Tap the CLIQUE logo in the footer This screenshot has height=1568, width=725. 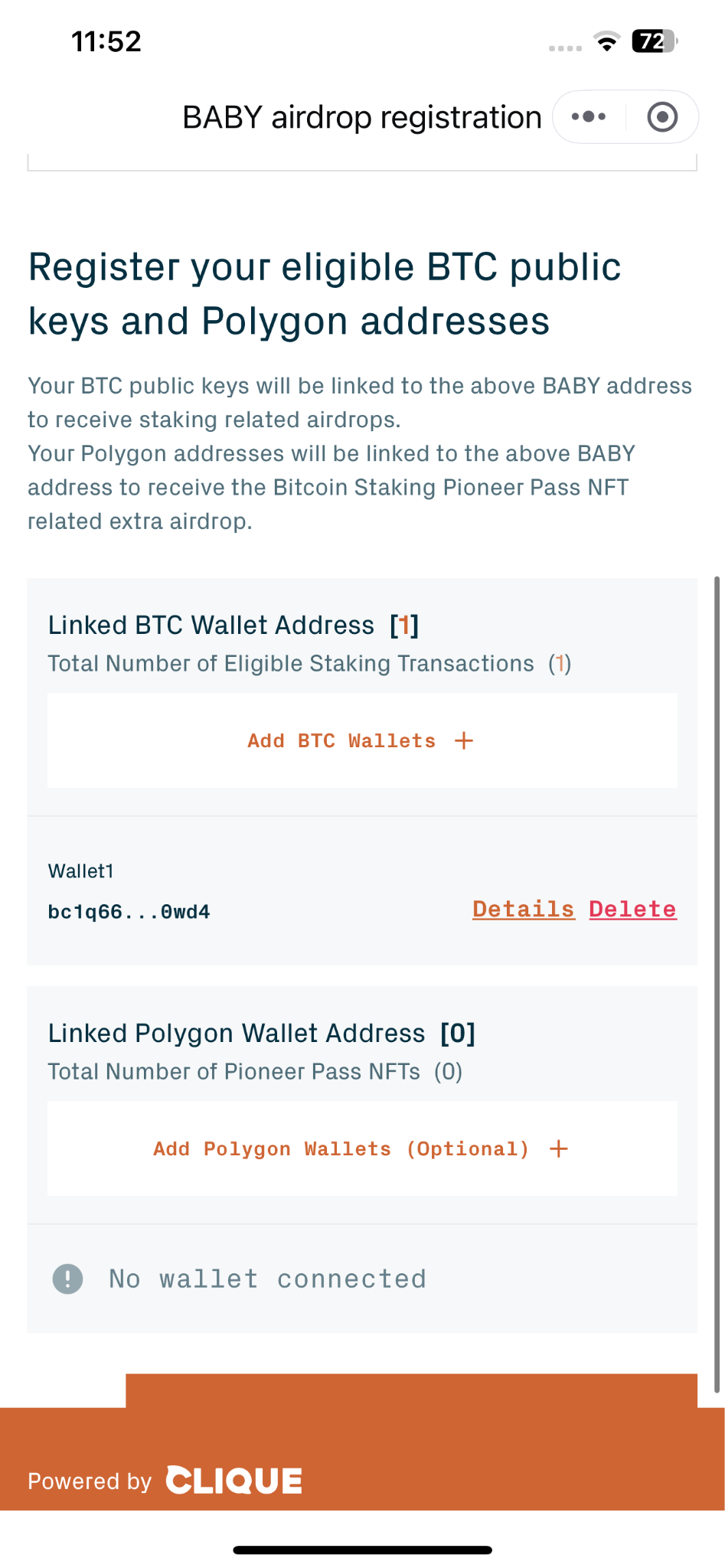coord(234,1480)
